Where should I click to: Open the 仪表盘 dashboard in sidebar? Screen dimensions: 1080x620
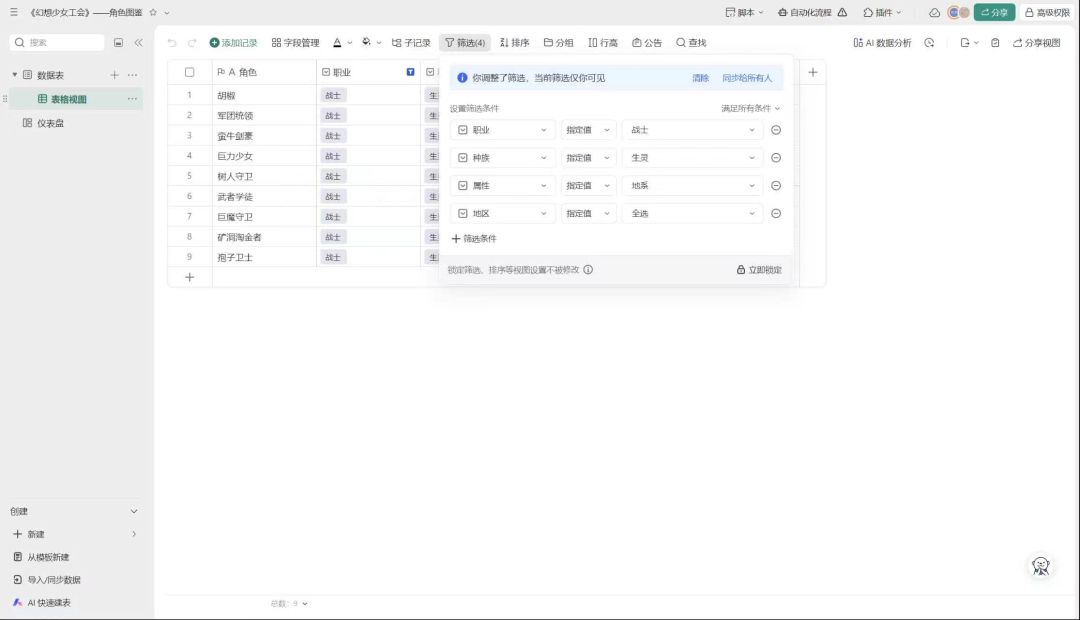[x=50, y=123]
